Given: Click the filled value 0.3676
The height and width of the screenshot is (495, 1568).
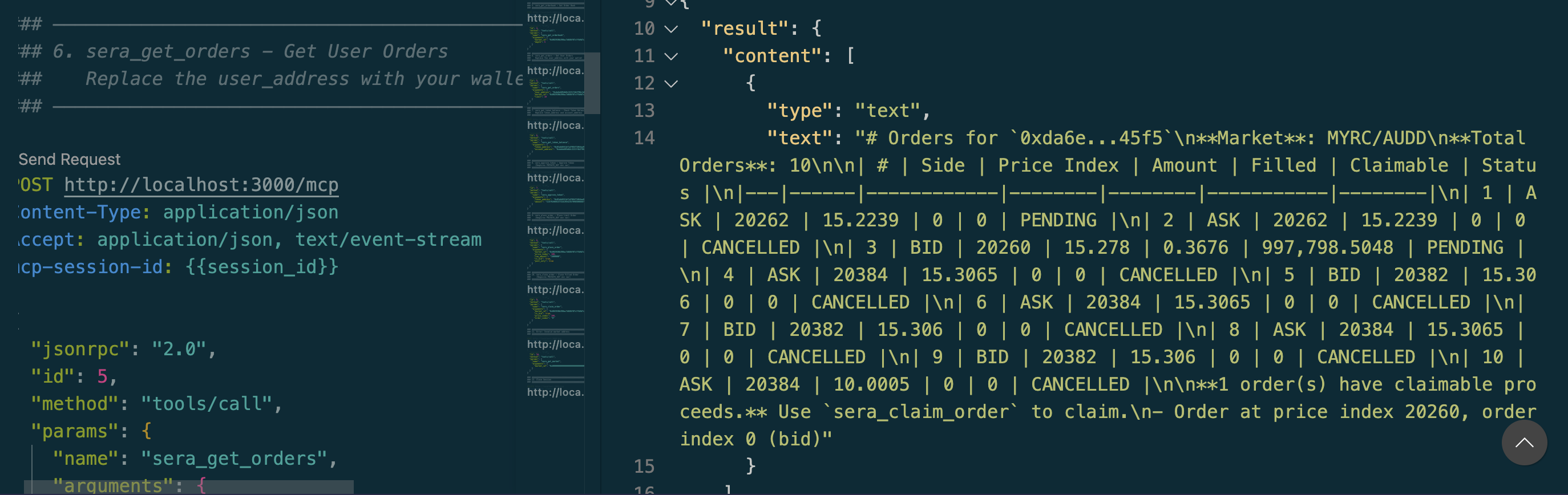Looking at the screenshot, I should coord(1195,247).
